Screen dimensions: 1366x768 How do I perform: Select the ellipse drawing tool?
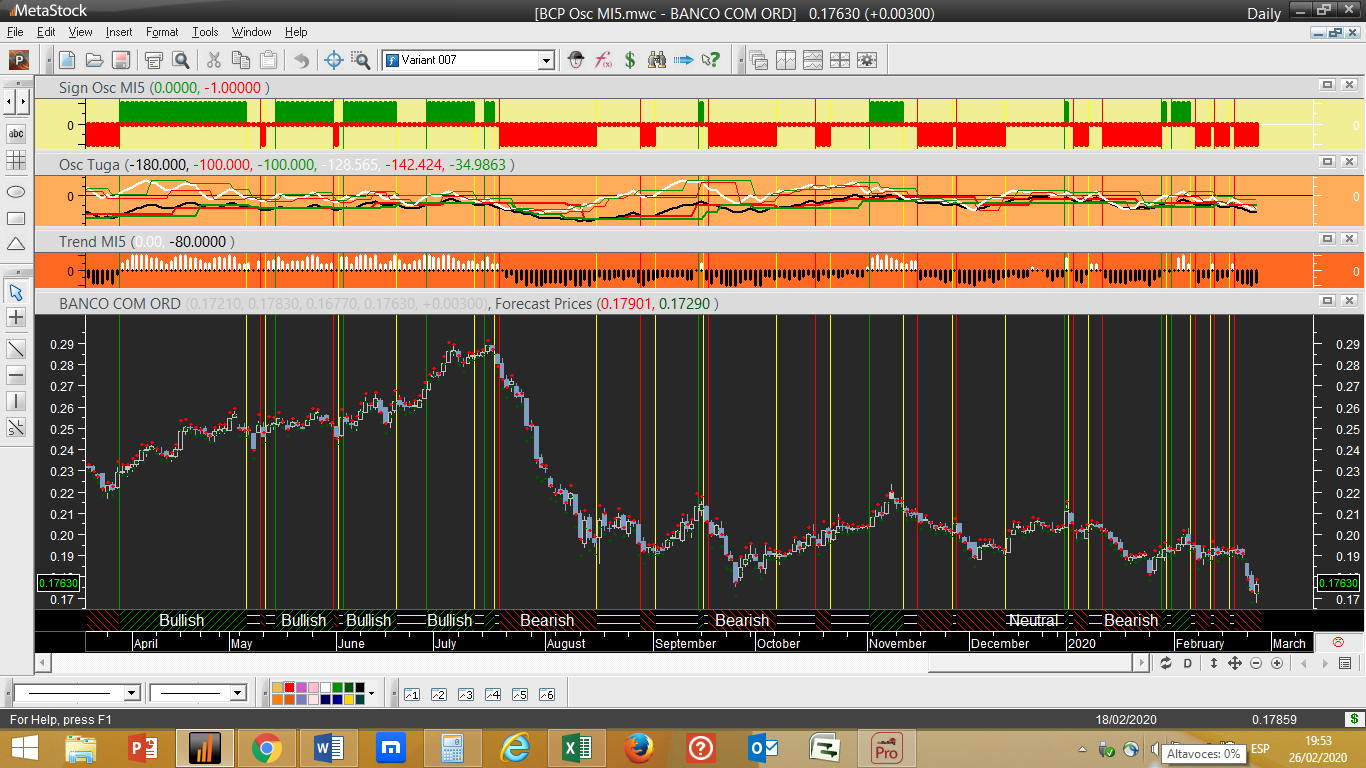pos(16,191)
